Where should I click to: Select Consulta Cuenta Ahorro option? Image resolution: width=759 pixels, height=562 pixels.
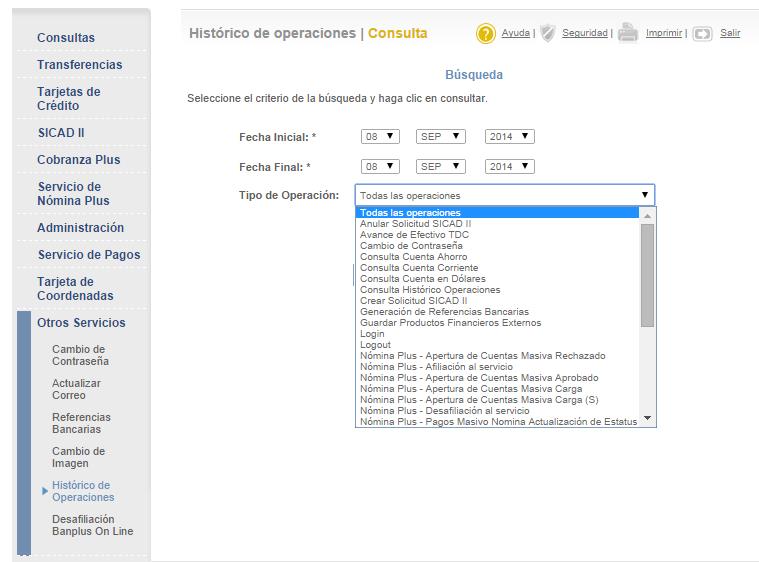click(497, 257)
